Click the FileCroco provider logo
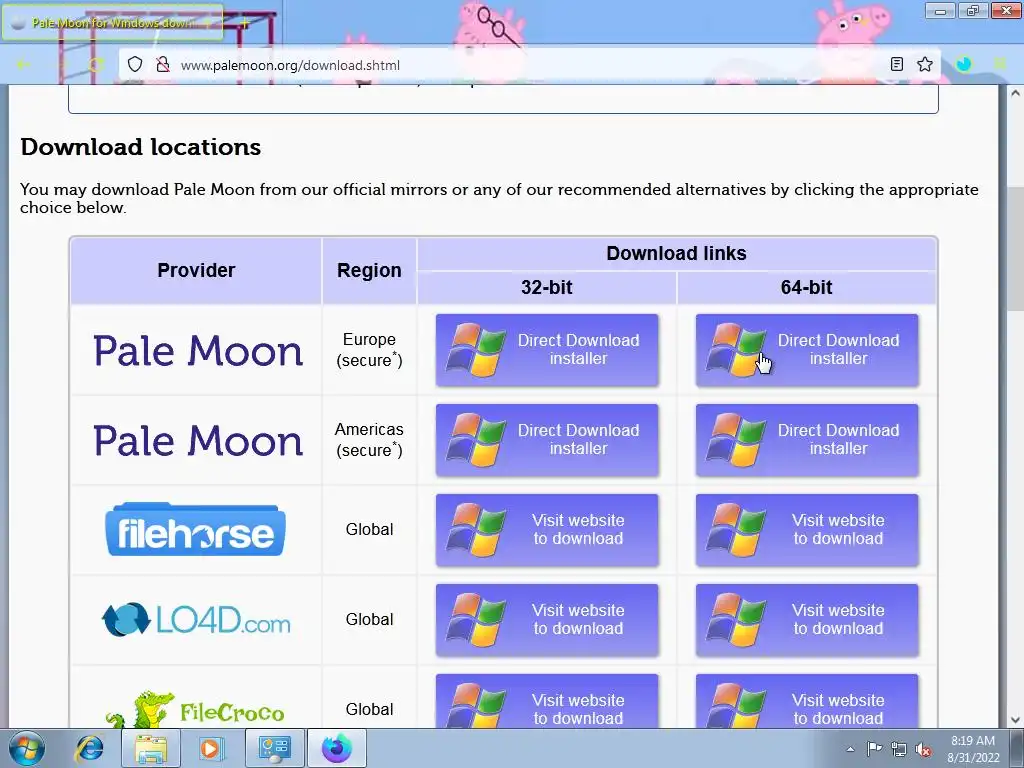This screenshot has width=1024, height=768. [x=195, y=710]
